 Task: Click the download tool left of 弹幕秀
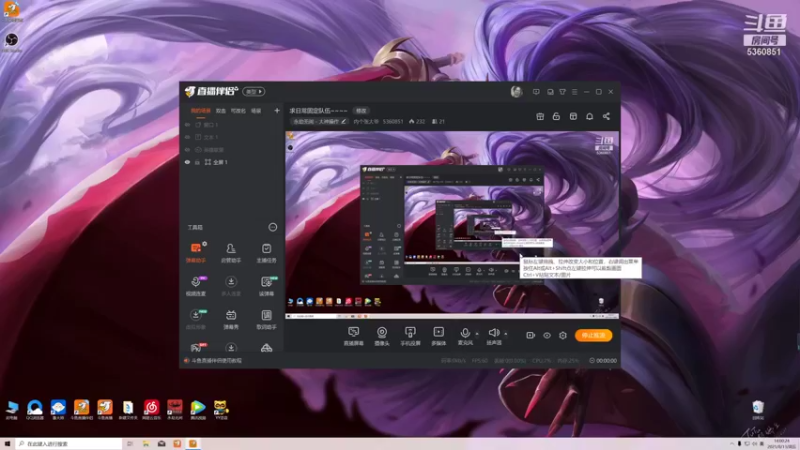[196, 319]
